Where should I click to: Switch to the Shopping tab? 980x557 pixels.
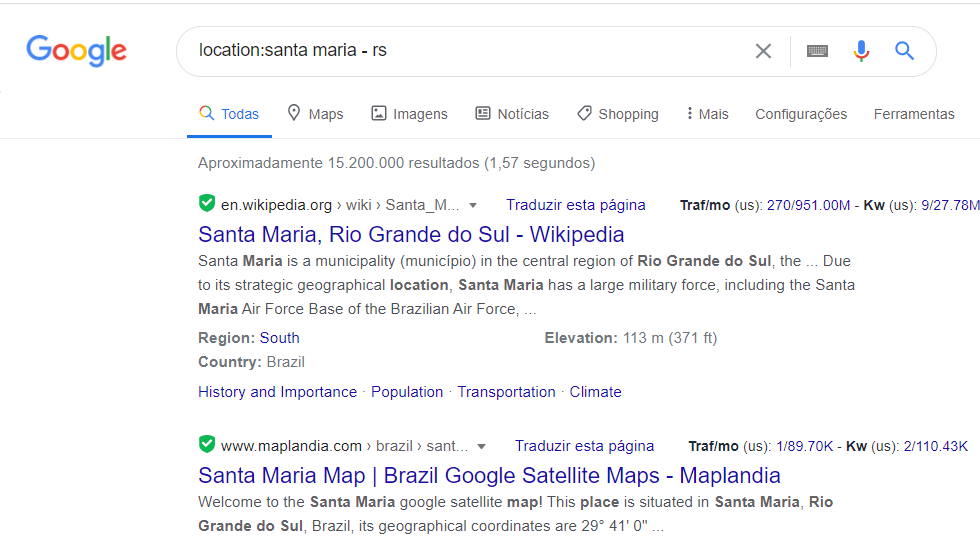(x=618, y=114)
